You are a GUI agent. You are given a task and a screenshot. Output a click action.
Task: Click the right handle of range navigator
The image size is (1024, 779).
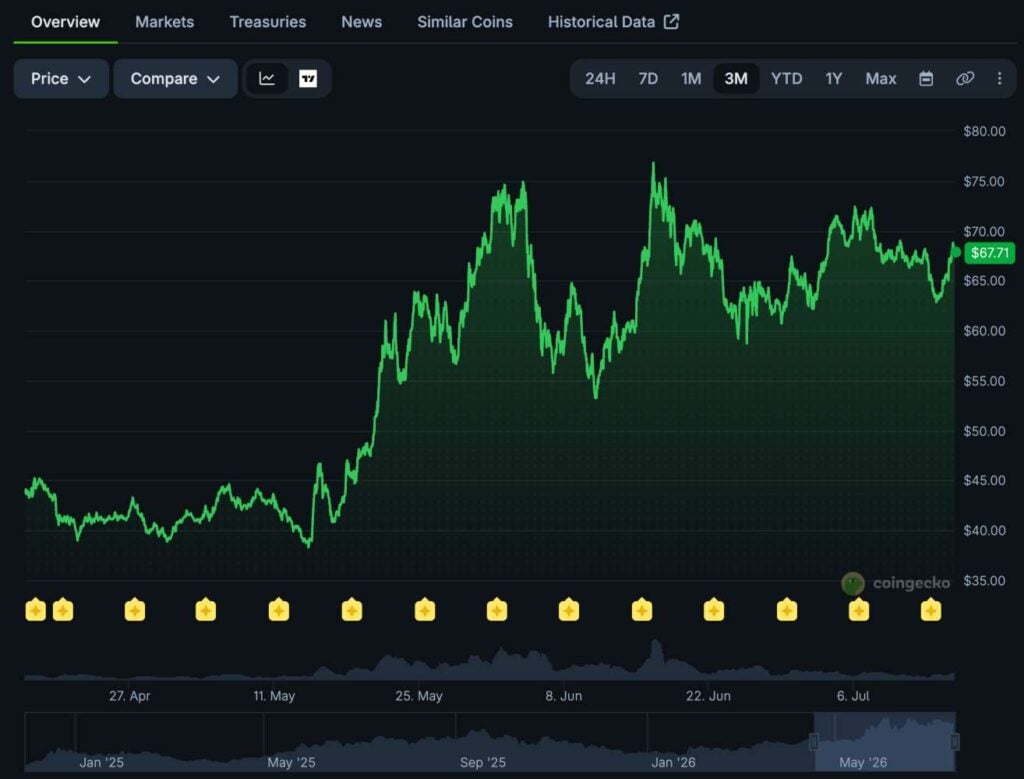955,742
